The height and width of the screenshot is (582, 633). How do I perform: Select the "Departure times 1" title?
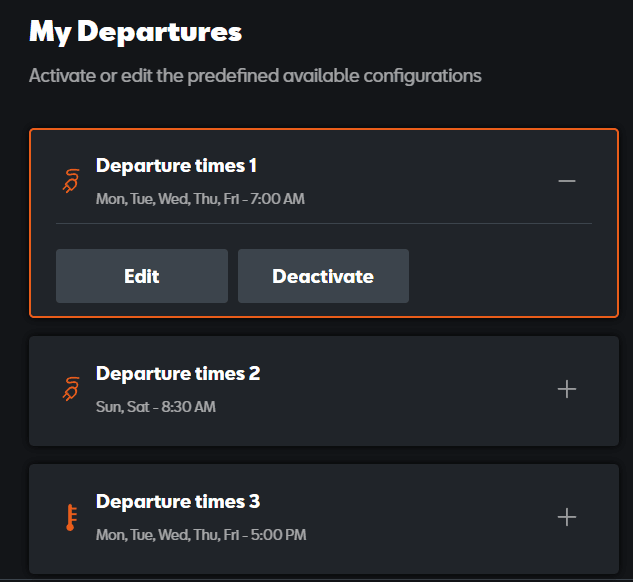pos(176,166)
